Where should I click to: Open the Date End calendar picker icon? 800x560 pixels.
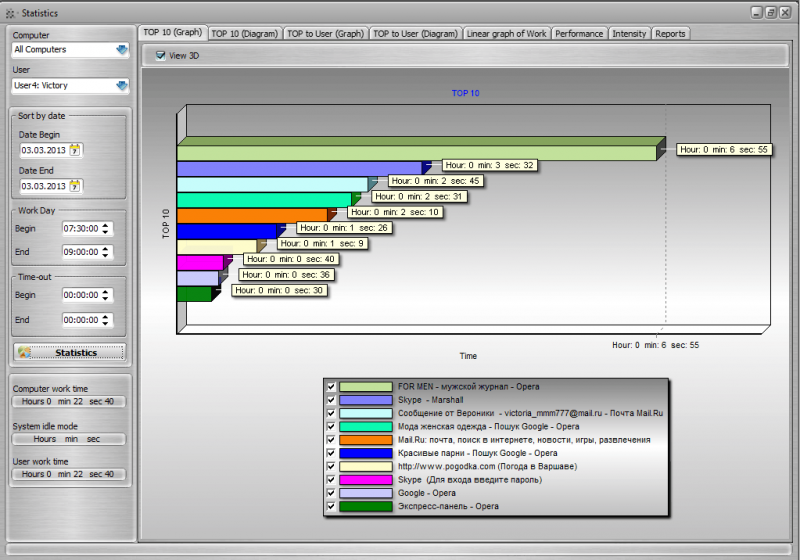pyautogui.click(x=75, y=186)
